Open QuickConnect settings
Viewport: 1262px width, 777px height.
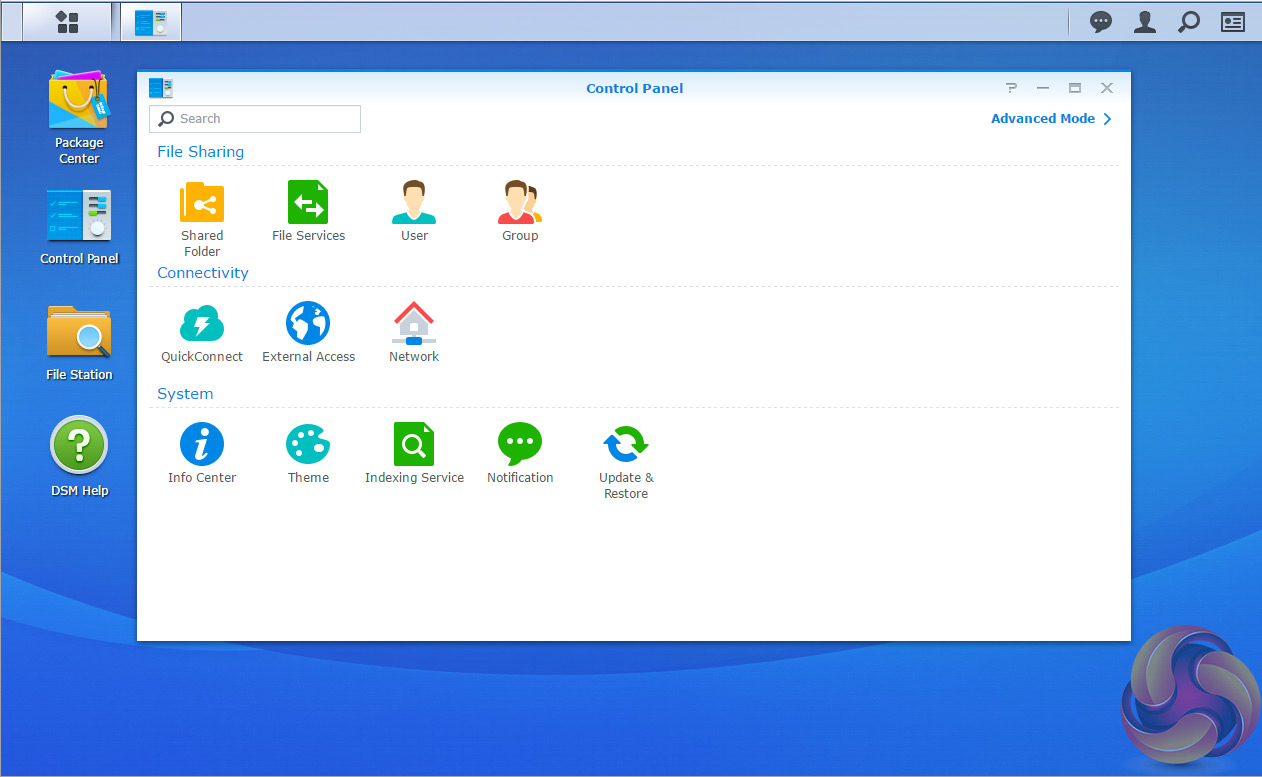pos(202,332)
